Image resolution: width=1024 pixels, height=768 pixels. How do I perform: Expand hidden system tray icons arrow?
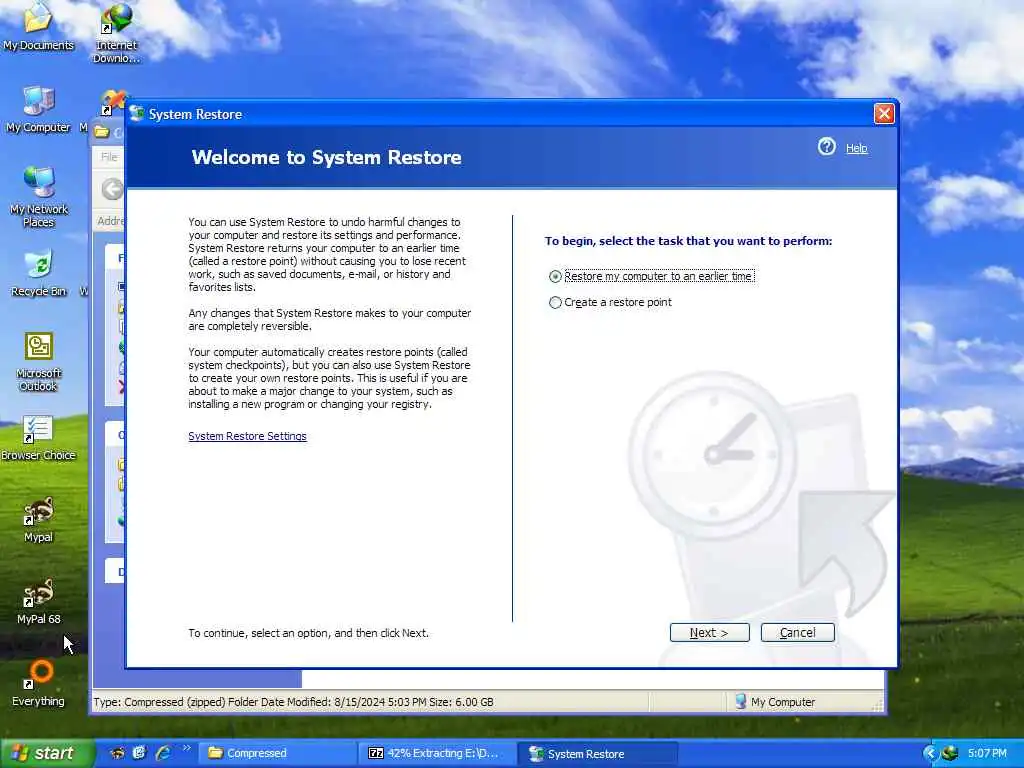[930, 754]
